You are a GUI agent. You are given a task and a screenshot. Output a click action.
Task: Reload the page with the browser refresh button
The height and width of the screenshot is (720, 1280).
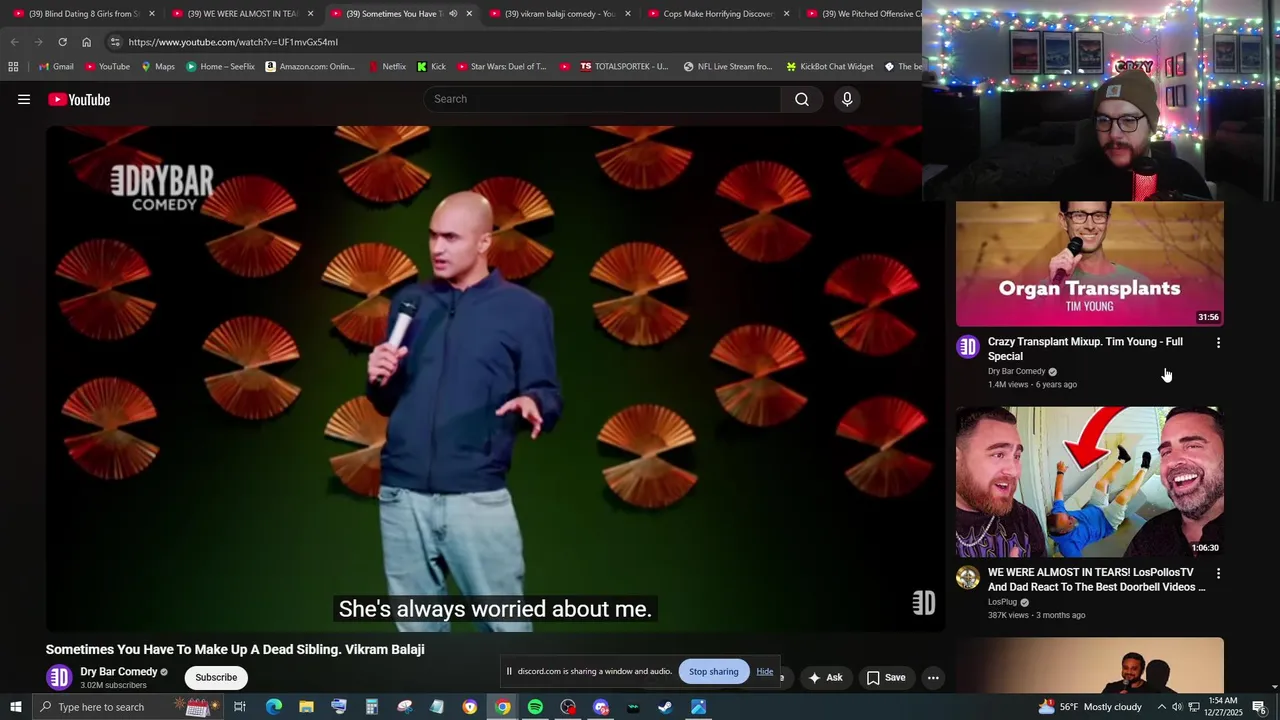[62, 42]
